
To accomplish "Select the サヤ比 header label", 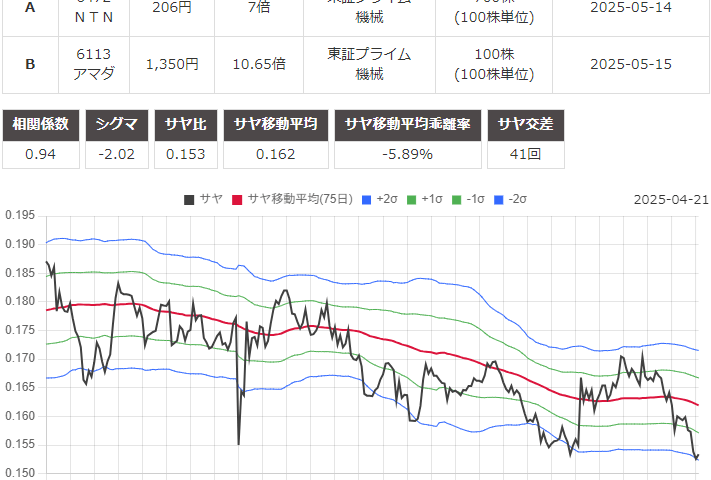I will [185, 124].
